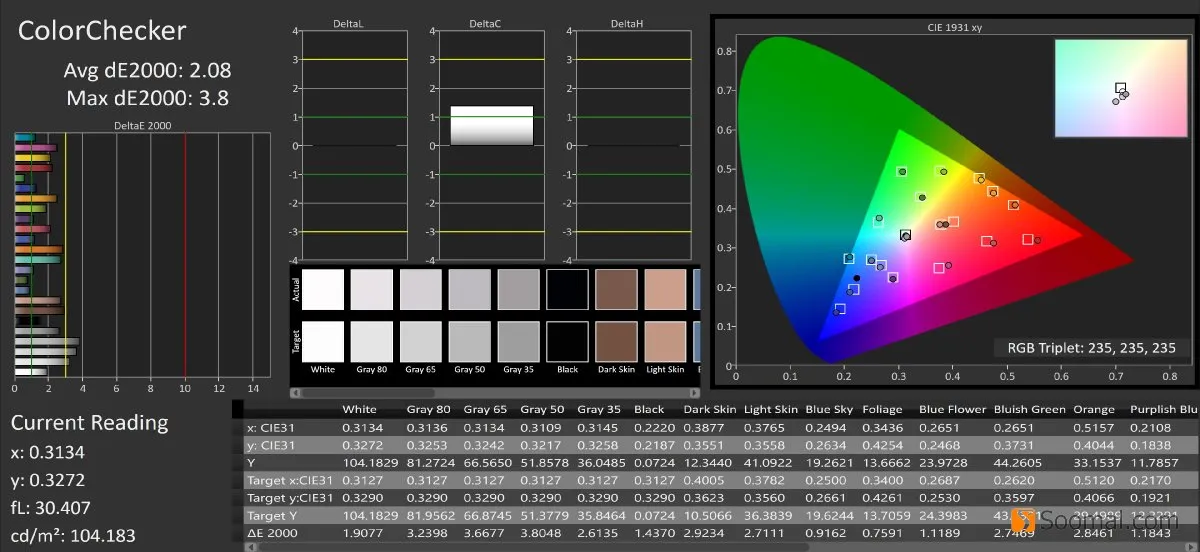Select the Black column header in table
Screen dimensions: 1200x552
649,409
